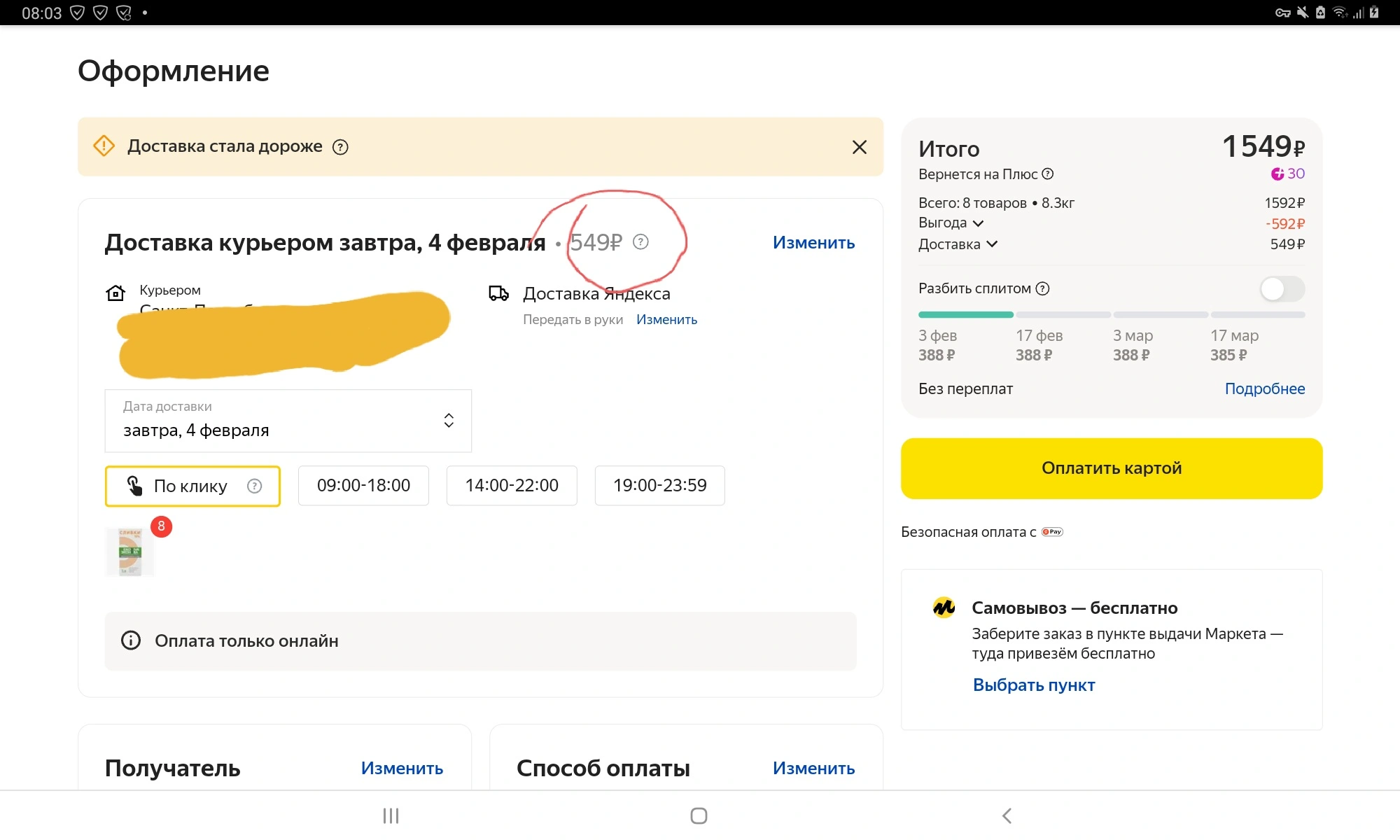Tap the Android home navigation button
Image resolution: width=1400 pixels, height=840 pixels.
click(699, 815)
